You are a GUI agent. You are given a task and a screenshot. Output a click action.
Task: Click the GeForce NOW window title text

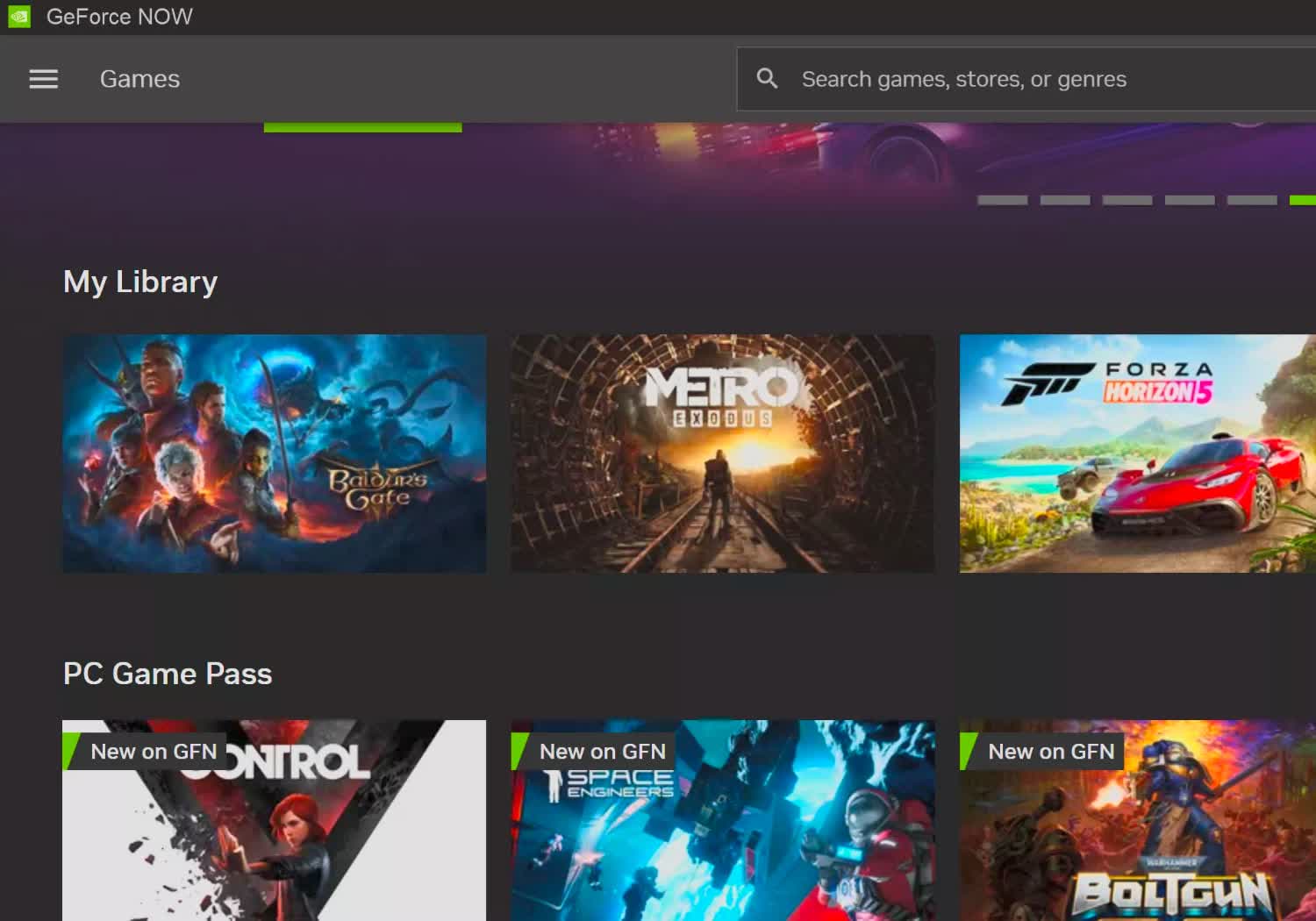tap(119, 17)
